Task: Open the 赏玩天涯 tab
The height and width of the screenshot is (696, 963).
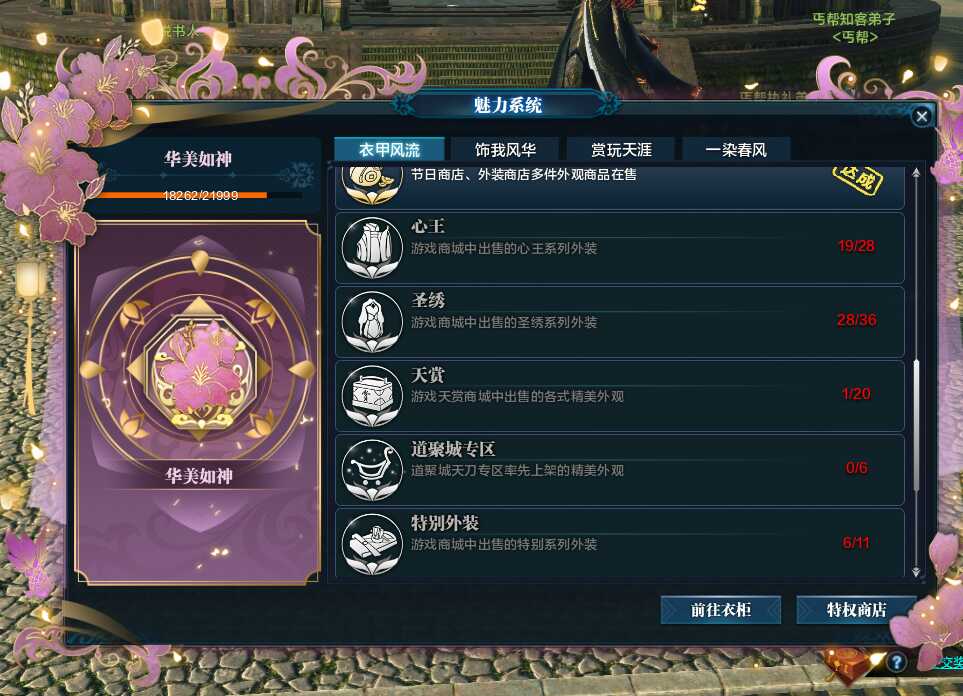Action: click(x=621, y=150)
